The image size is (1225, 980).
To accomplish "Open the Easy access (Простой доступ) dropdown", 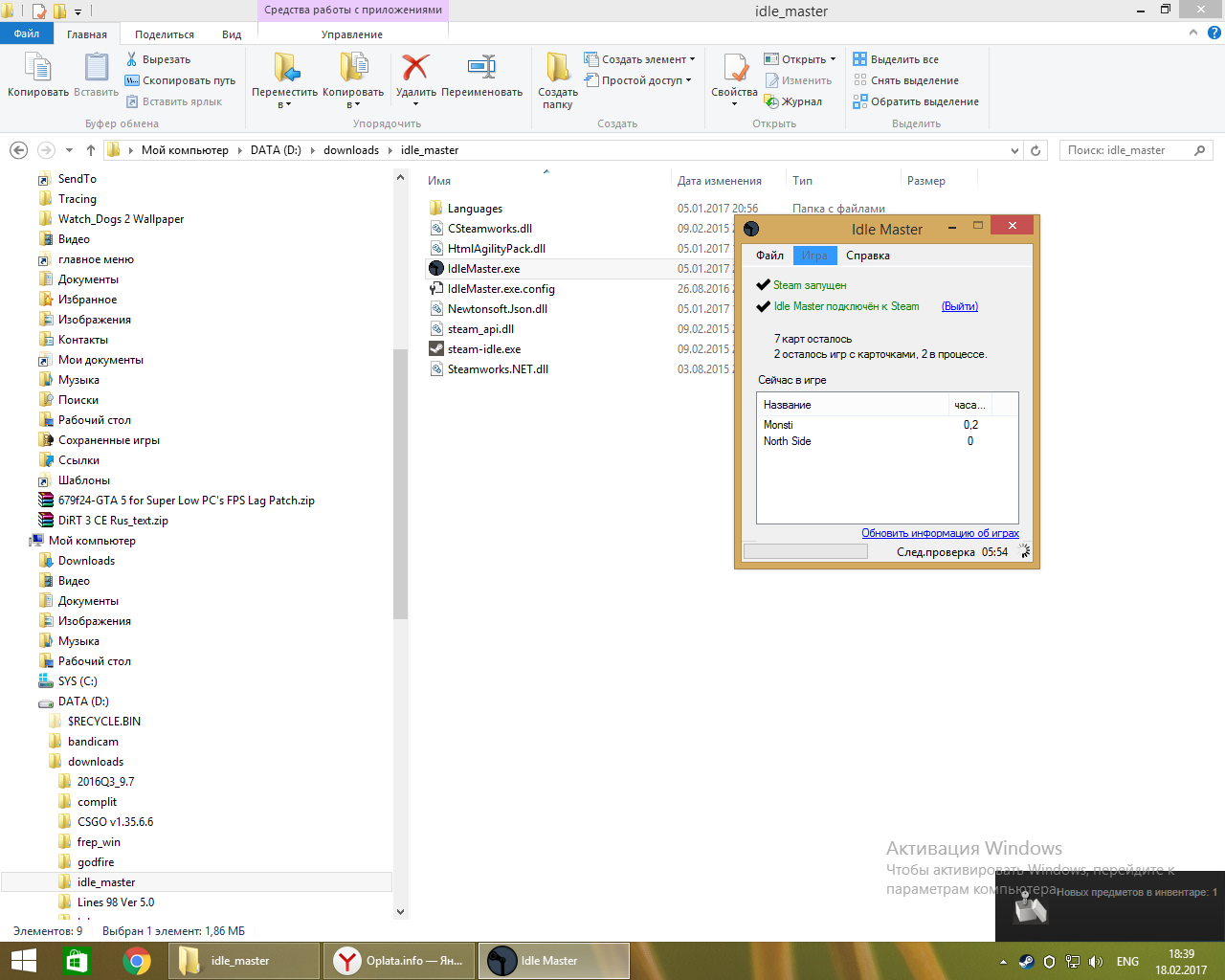I will click(637, 80).
